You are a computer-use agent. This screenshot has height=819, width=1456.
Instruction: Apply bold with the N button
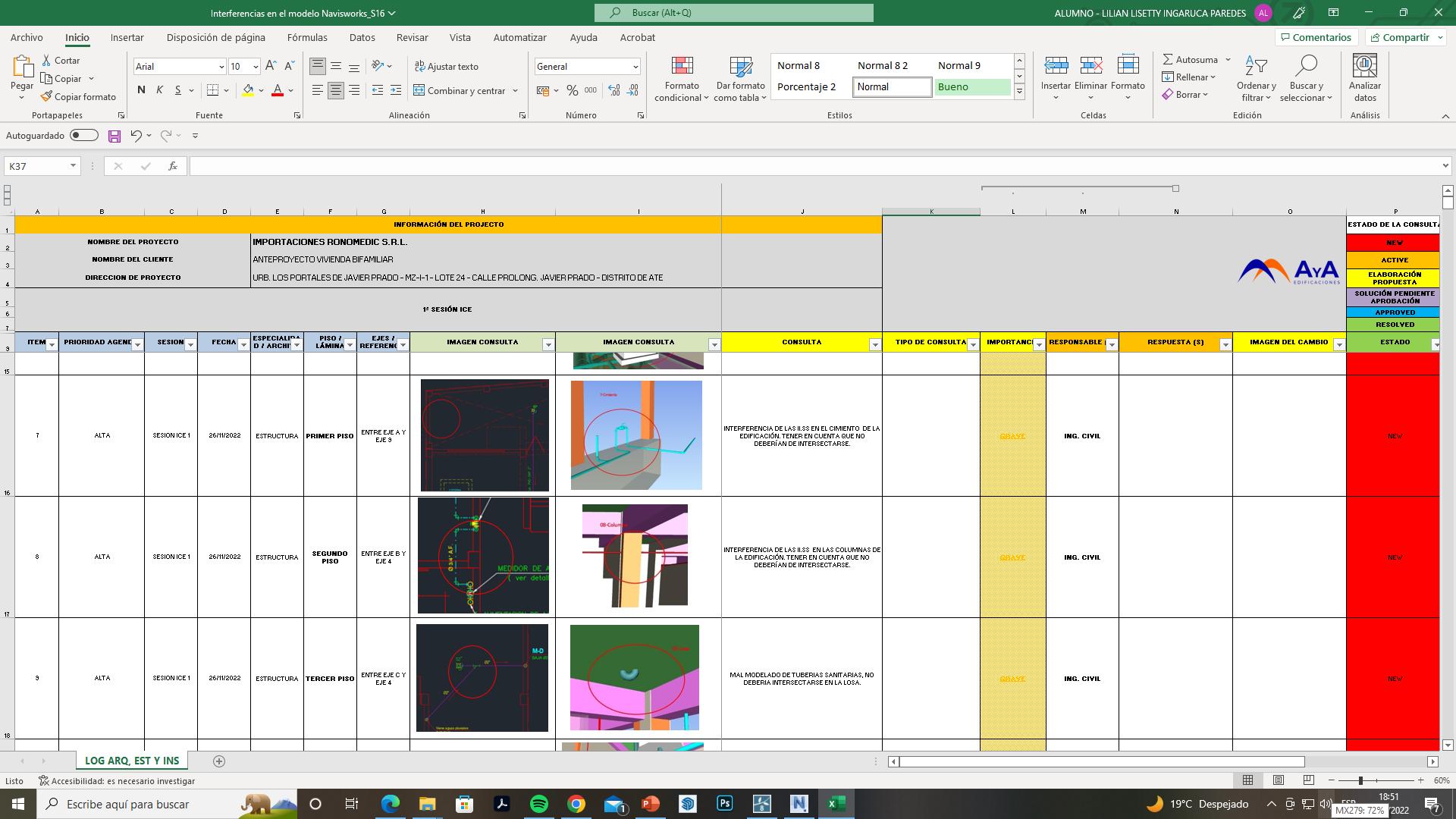[x=141, y=90]
